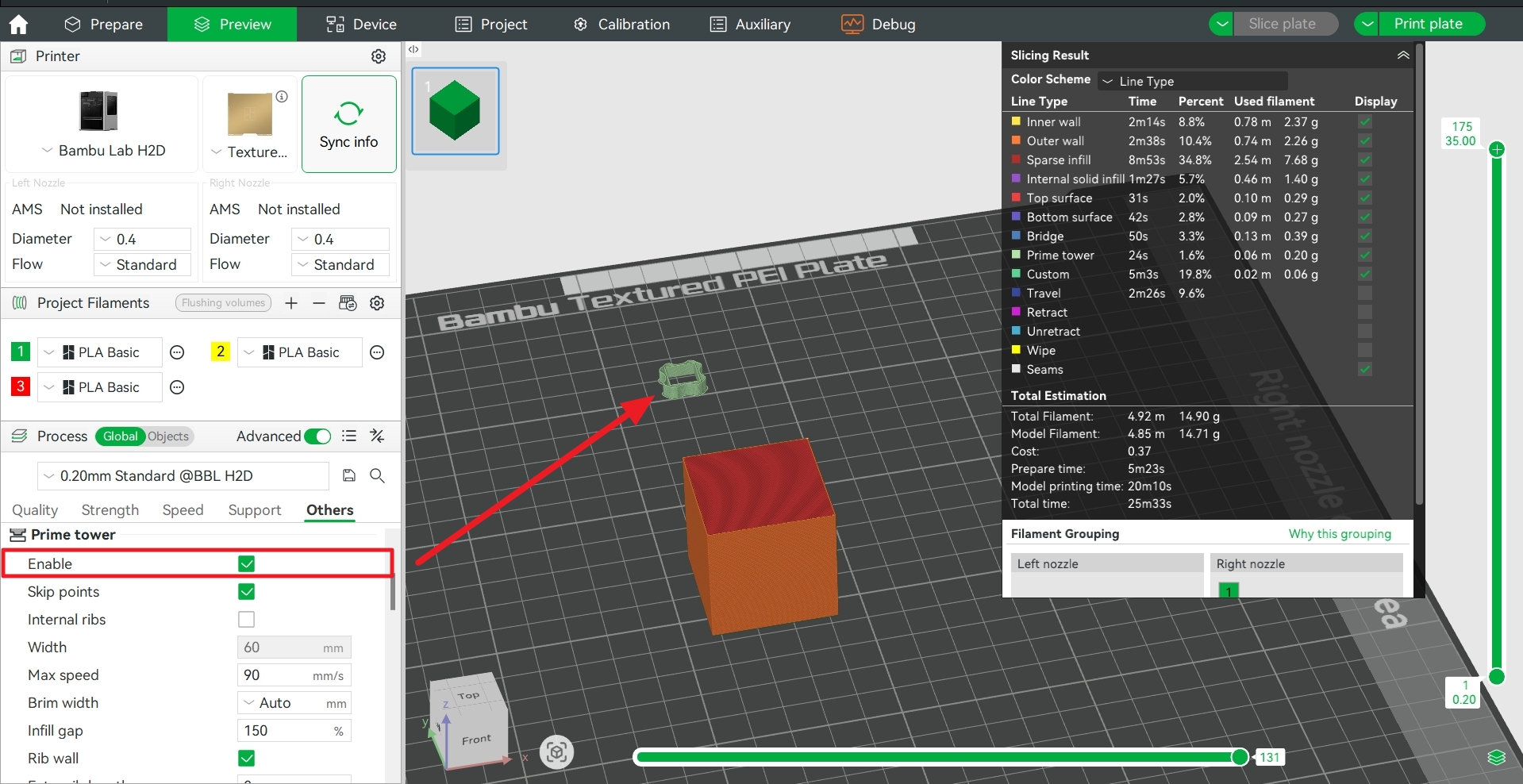Viewport: 1523px width, 784px height.
Task: Collapse the Slicing Result panel
Action: [1402, 56]
